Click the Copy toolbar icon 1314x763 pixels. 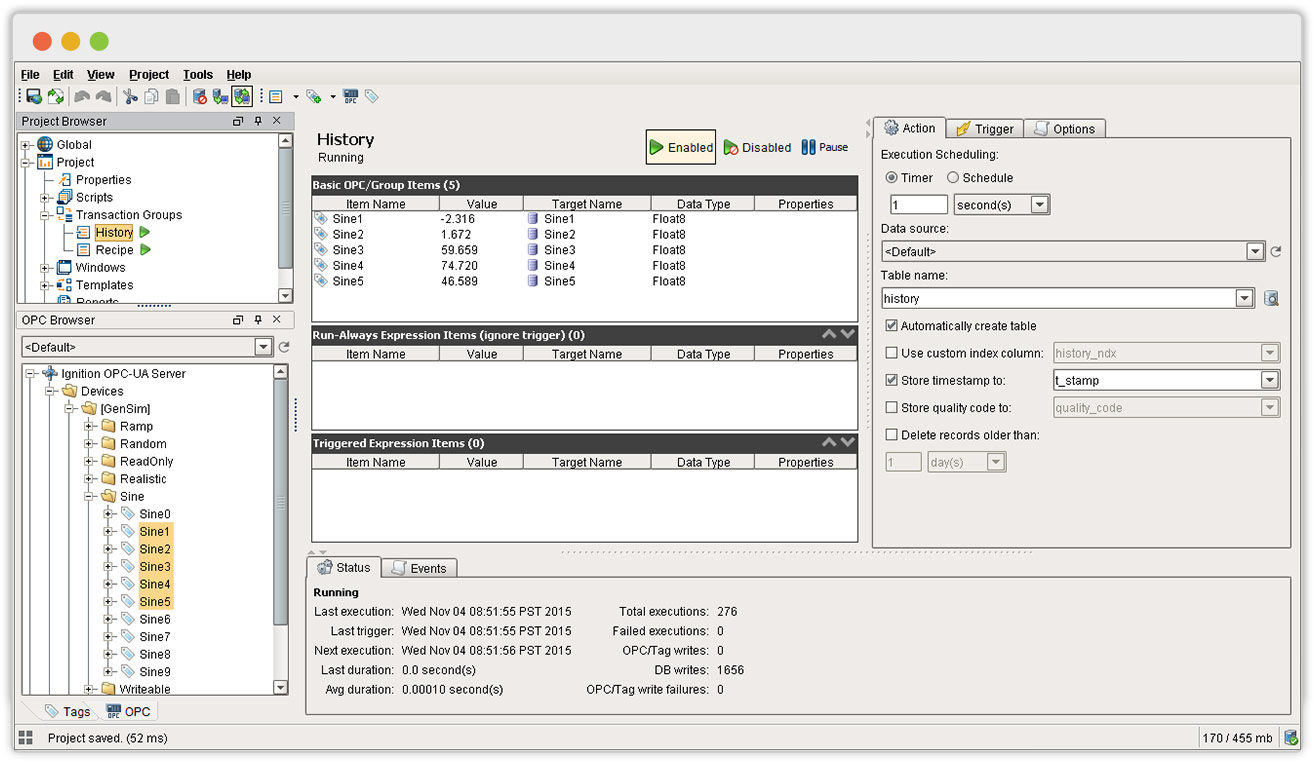[x=151, y=96]
